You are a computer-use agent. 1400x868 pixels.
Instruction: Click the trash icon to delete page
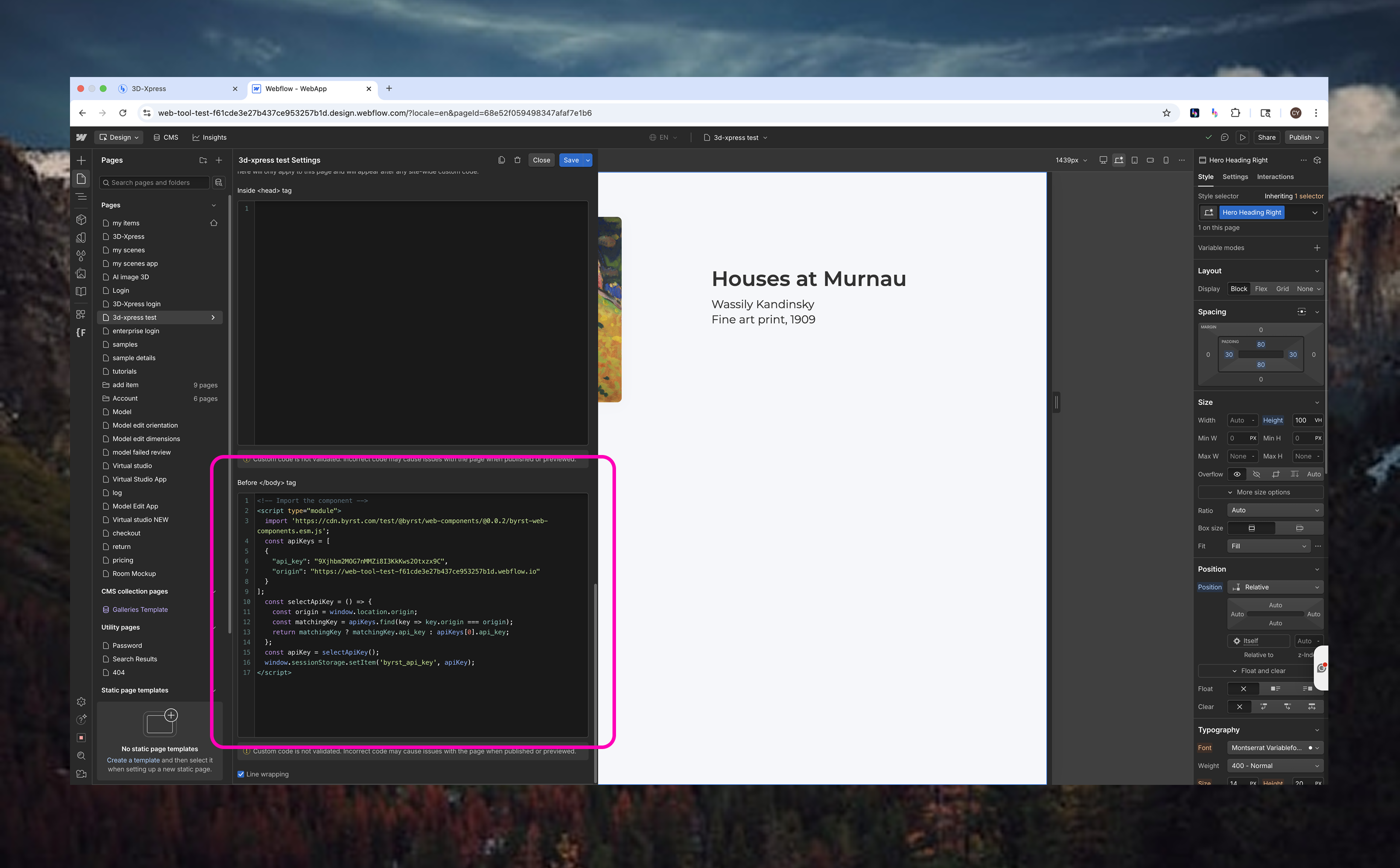pos(517,160)
